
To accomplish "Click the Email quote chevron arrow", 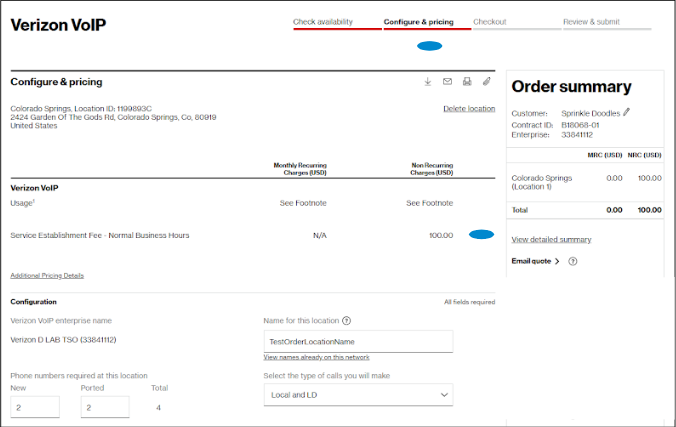I will [557, 261].
